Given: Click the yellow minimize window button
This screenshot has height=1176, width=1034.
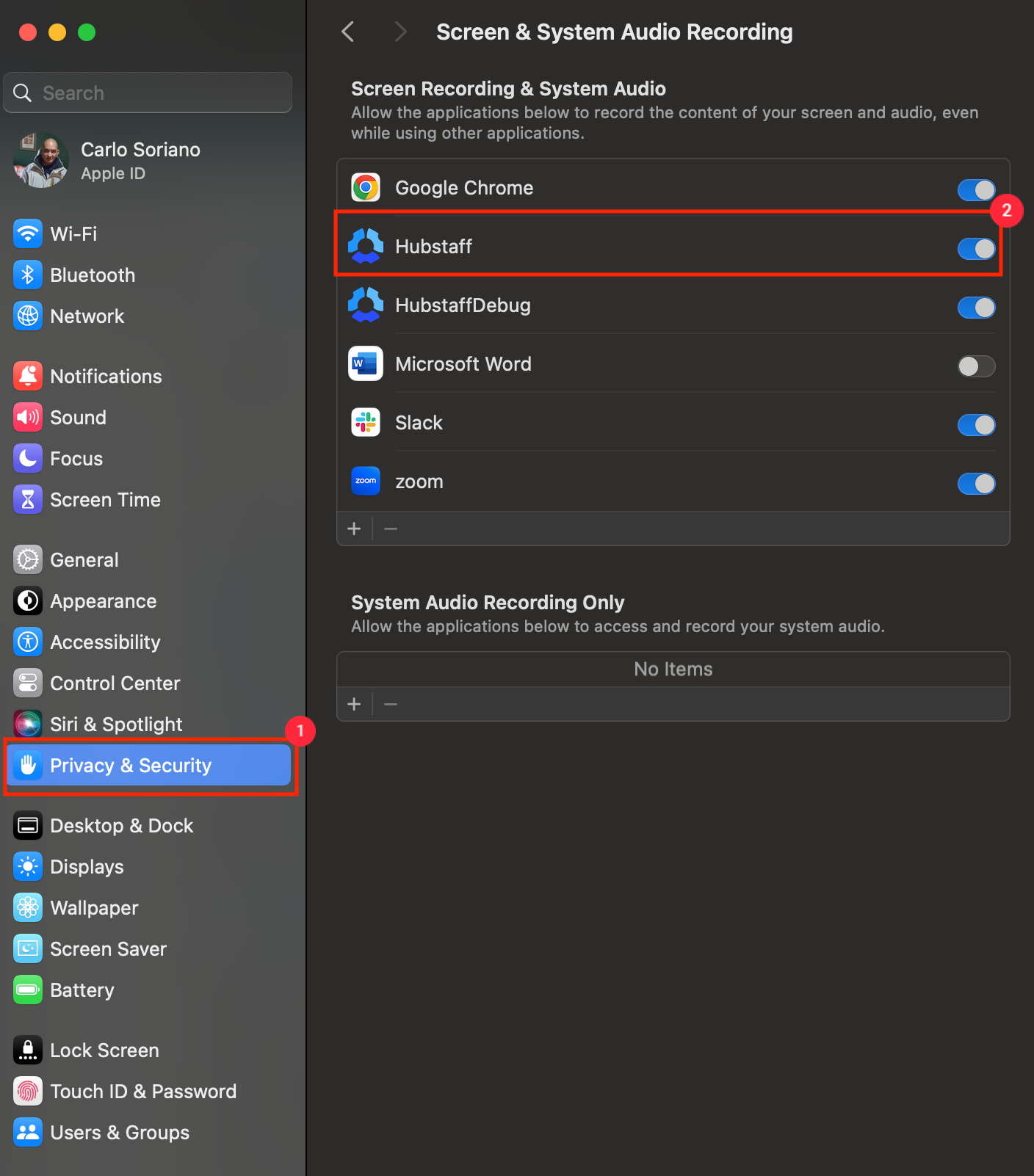Looking at the screenshot, I should coord(57,32).
